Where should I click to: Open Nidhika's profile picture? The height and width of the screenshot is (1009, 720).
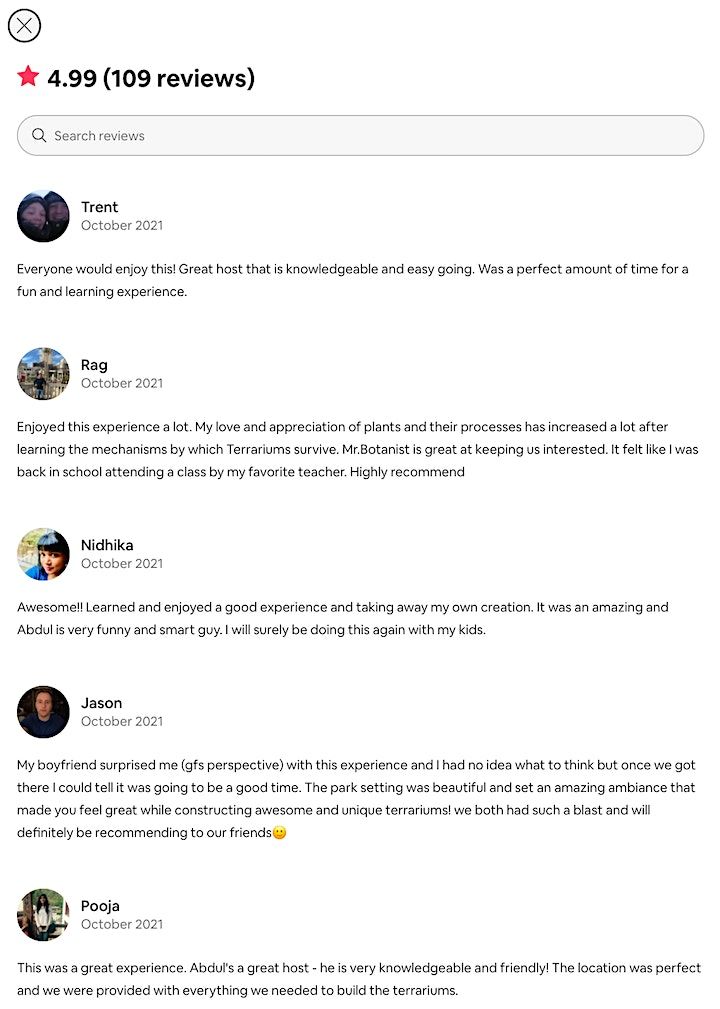coord(43,554)
